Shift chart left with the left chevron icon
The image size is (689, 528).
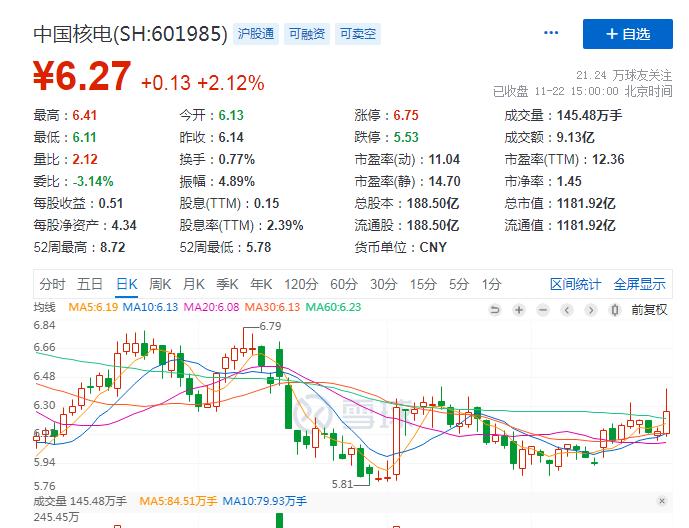click(567, 310)
